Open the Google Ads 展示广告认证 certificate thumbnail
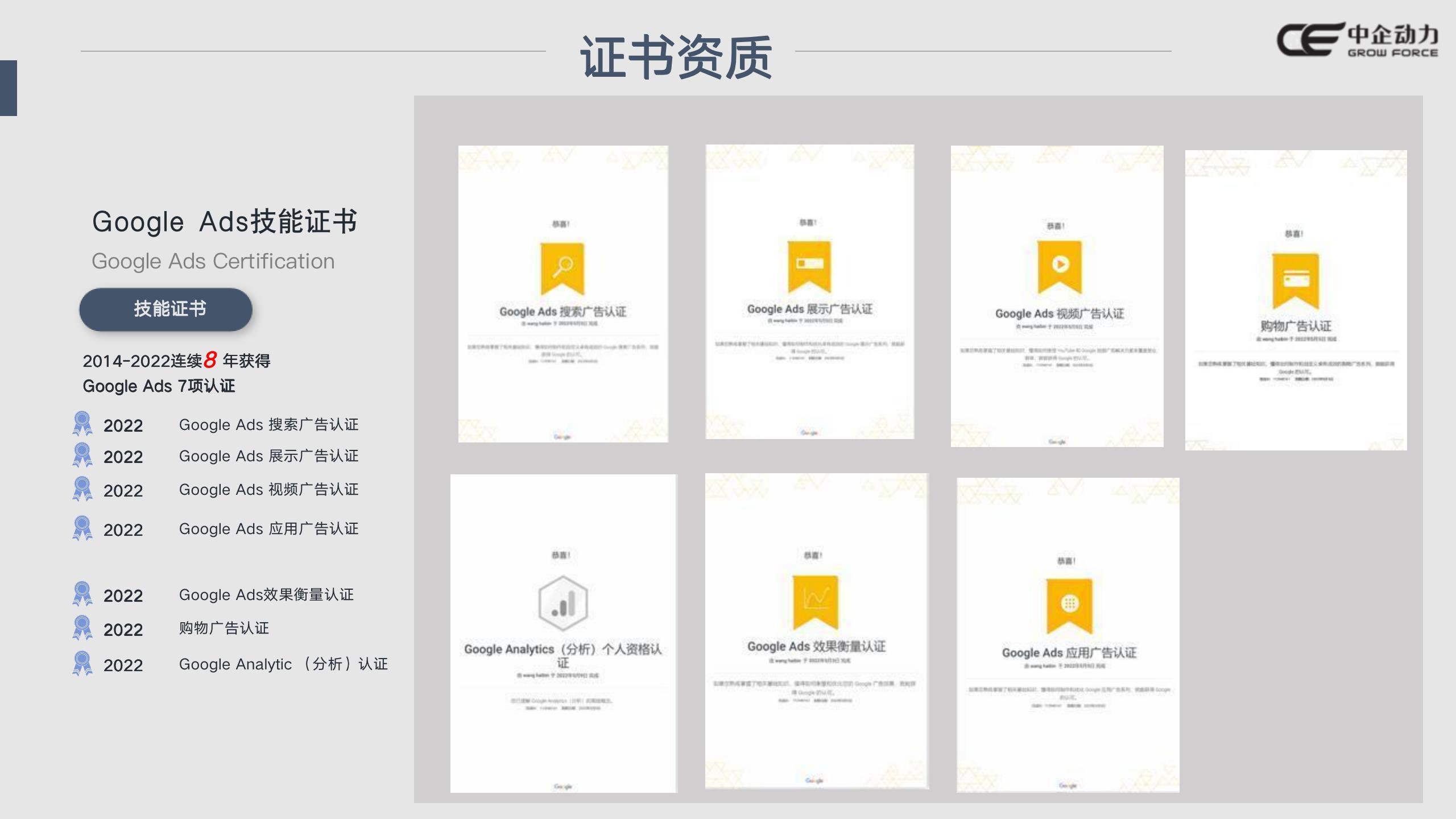The height and width of the screenshot is (819, 1456). (810, 292)
